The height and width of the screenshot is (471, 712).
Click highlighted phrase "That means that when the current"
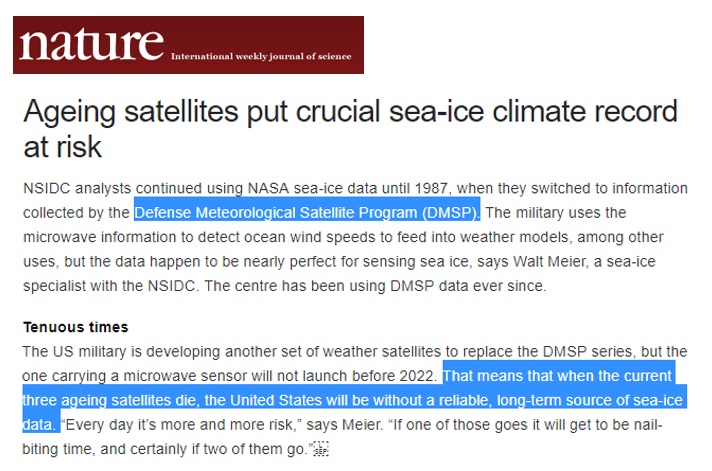557,376
